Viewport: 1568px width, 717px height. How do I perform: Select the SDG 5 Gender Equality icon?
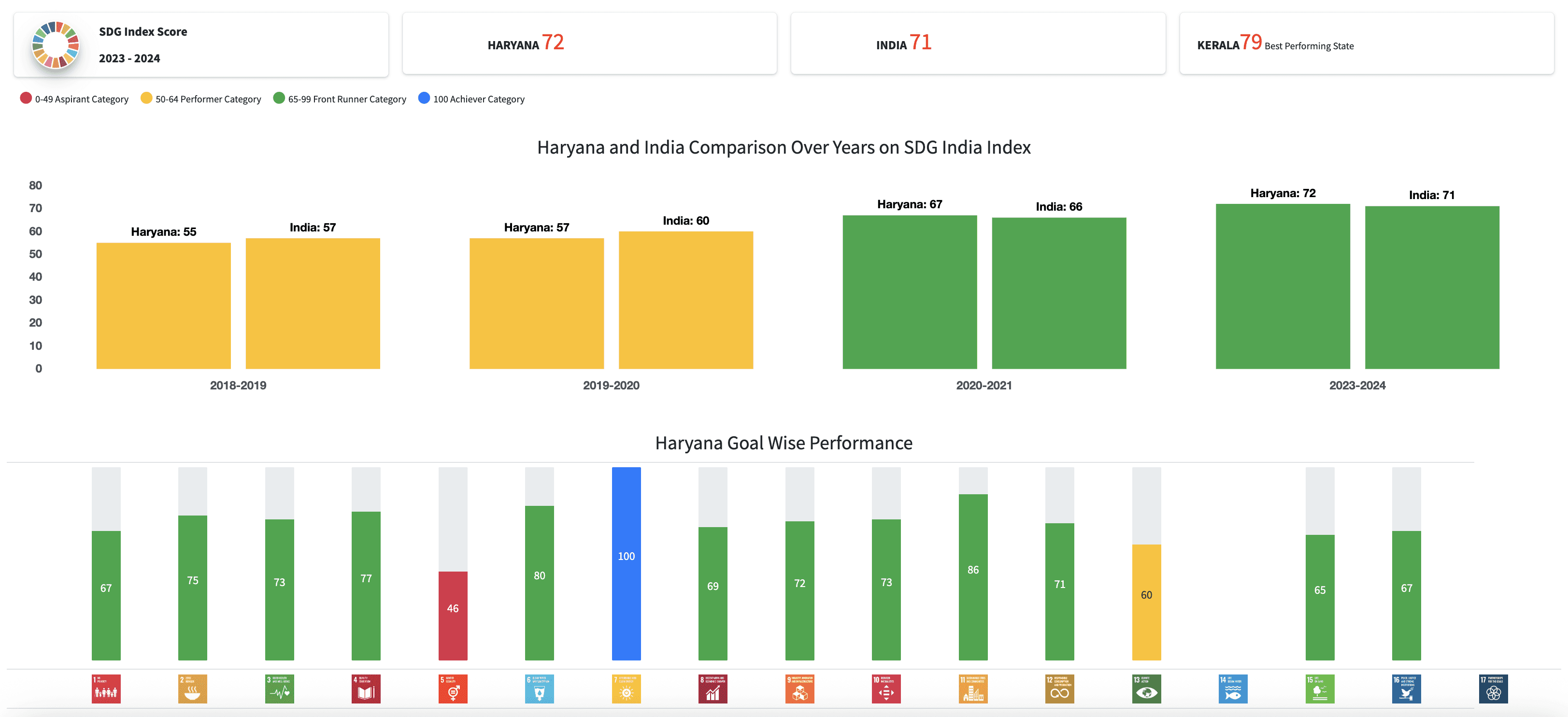point(453,688)
